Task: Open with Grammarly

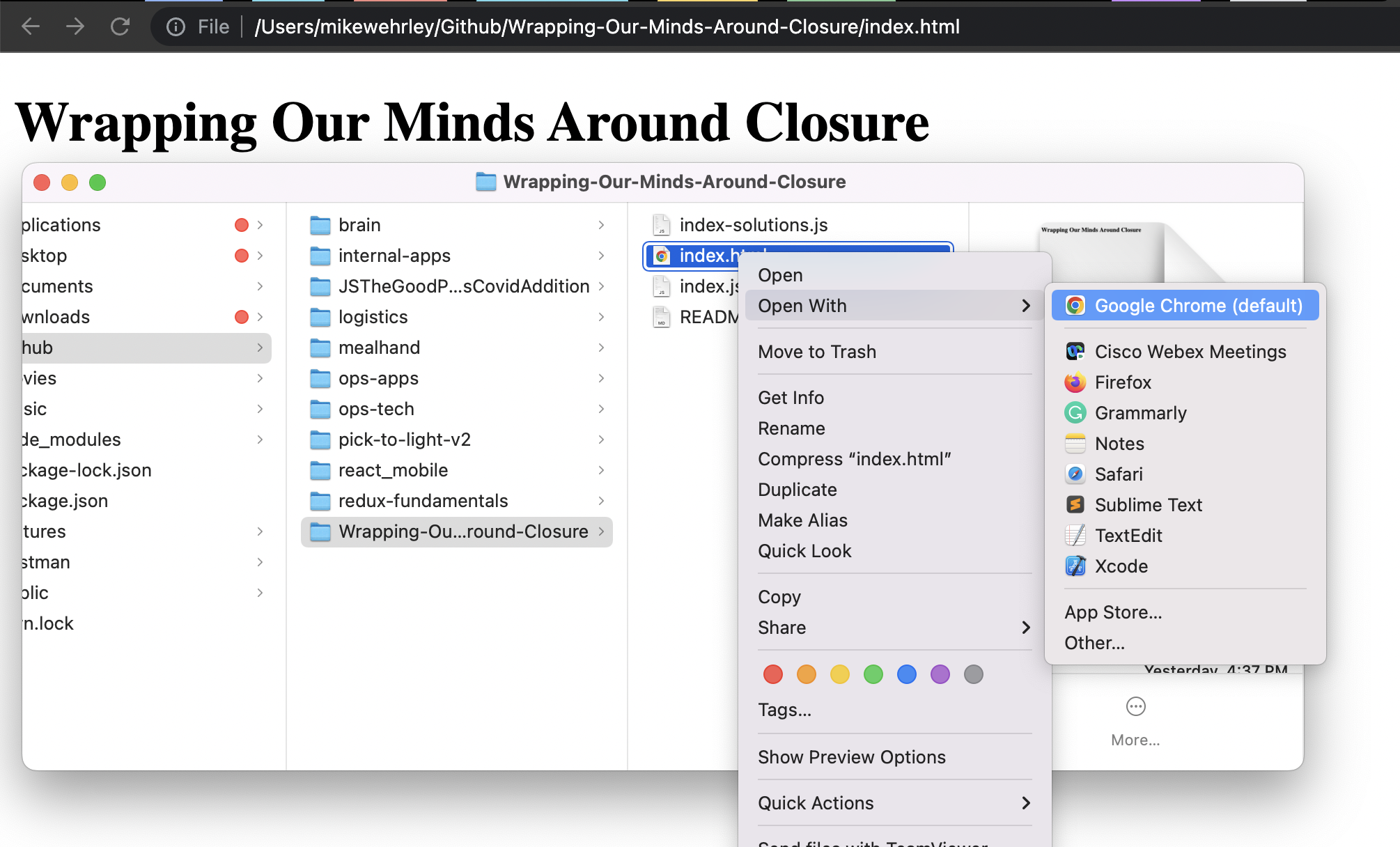Action: (1140, 413)
